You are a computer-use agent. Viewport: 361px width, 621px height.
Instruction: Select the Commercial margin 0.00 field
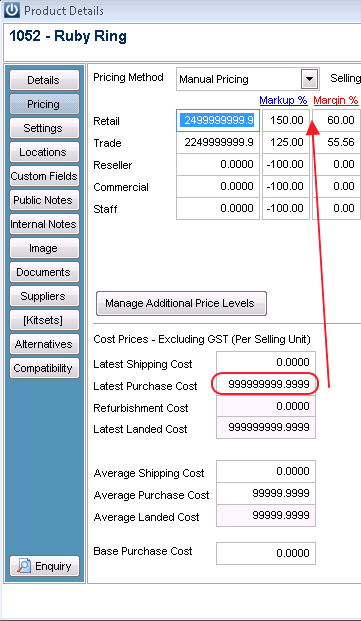(x=336, y=187)
